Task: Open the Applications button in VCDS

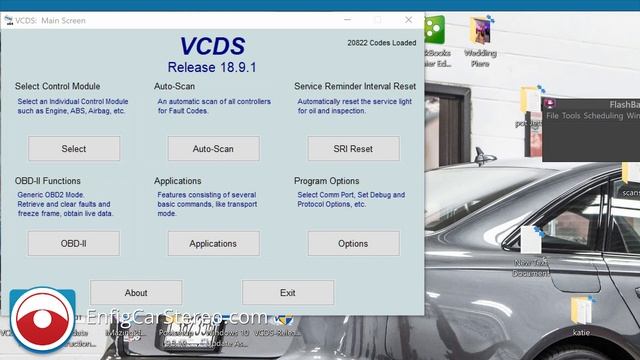Action: 213,244
